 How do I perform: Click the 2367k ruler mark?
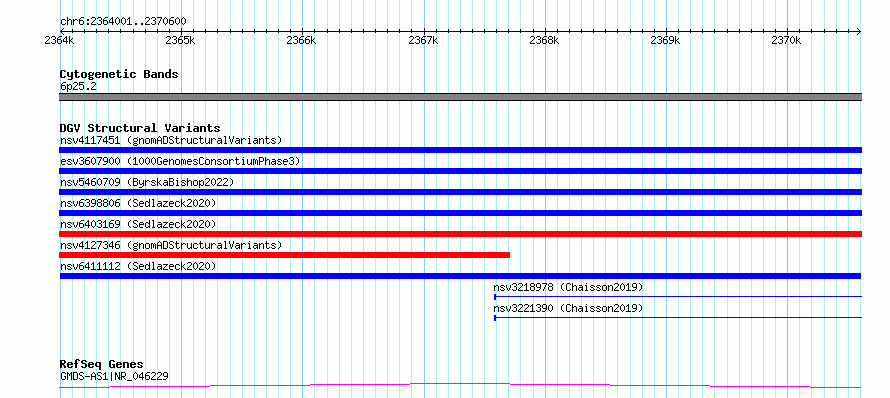coord(423,41)
